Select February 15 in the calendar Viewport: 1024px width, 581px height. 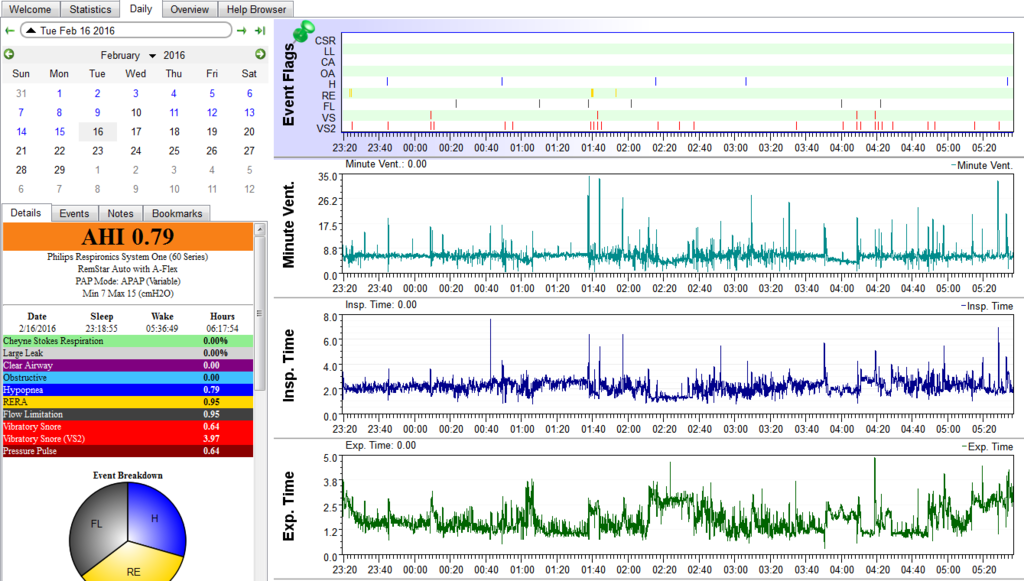coord(59,131)
